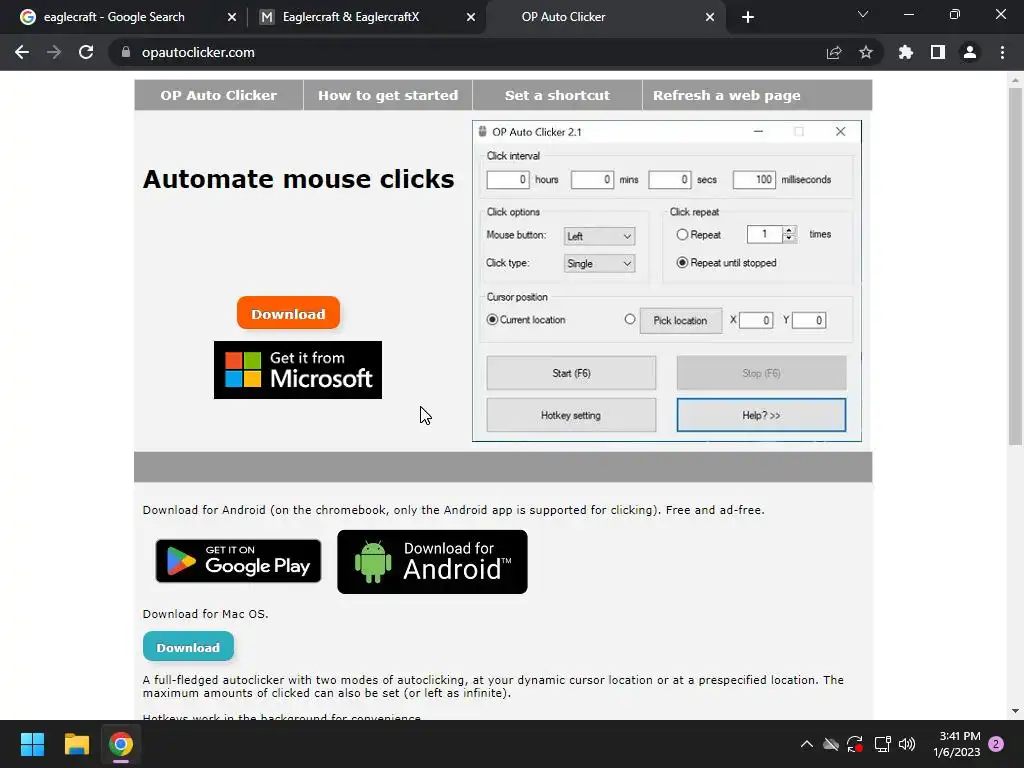Close the Eaglercraft & EaglercraftX tab

pyautogui.click(x=471, y=17)
